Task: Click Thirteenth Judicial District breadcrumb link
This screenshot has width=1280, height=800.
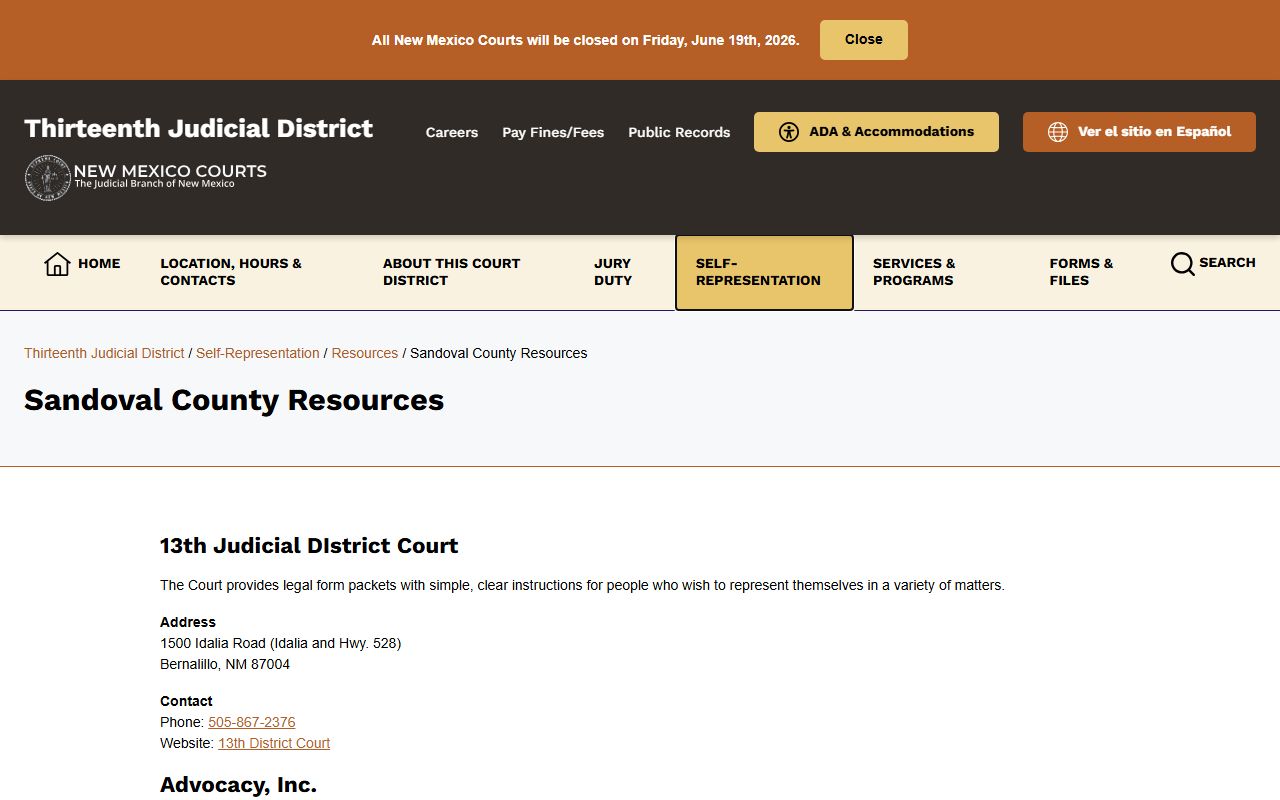Action: point(104,353)
